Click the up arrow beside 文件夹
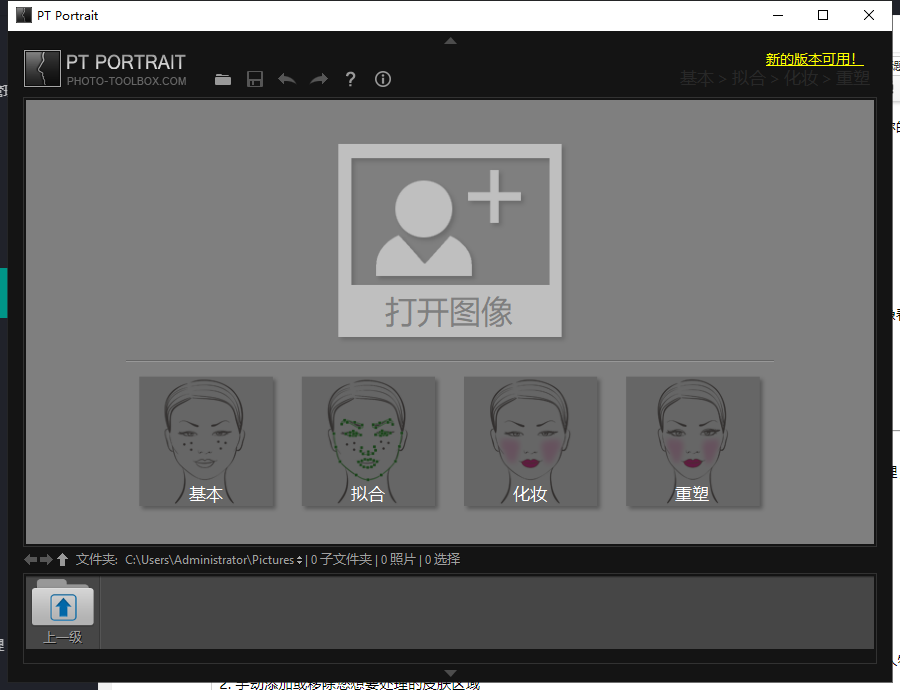The width and height of the screenshot is (900, 690). [x=62, y=560]
